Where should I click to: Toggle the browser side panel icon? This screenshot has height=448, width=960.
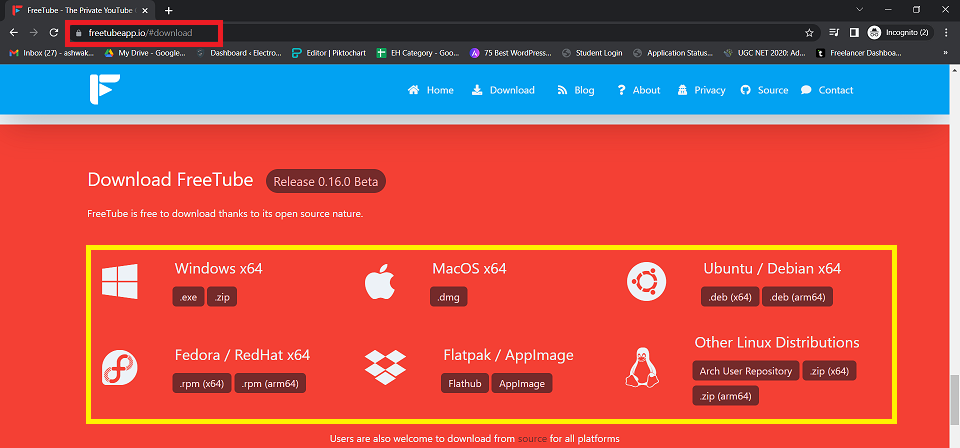(854, 32)
